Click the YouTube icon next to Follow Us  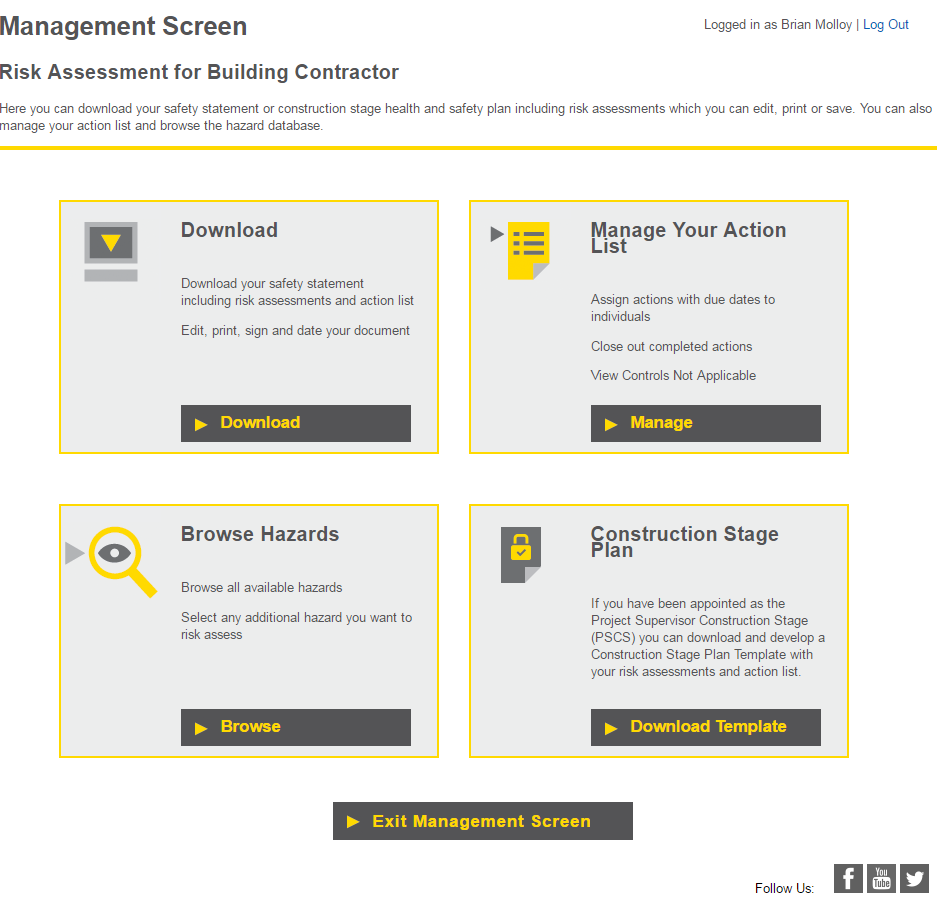[x=880, y=878]
